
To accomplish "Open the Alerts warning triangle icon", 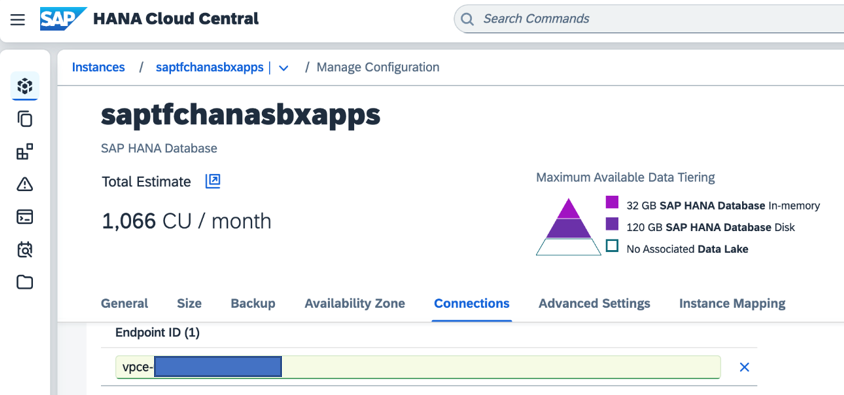I will (x=25, y=185).
